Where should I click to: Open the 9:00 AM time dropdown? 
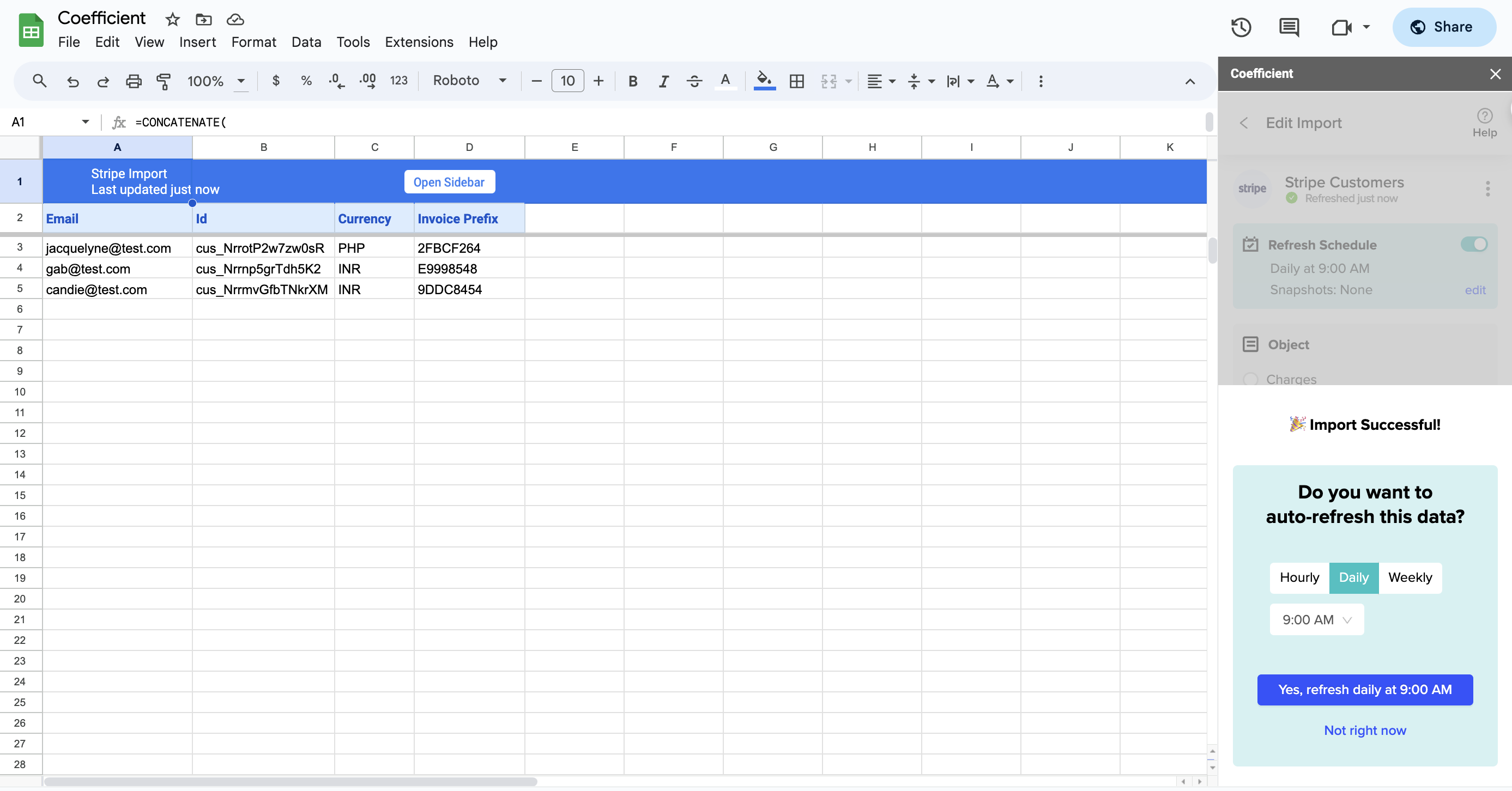point(1316,619)
